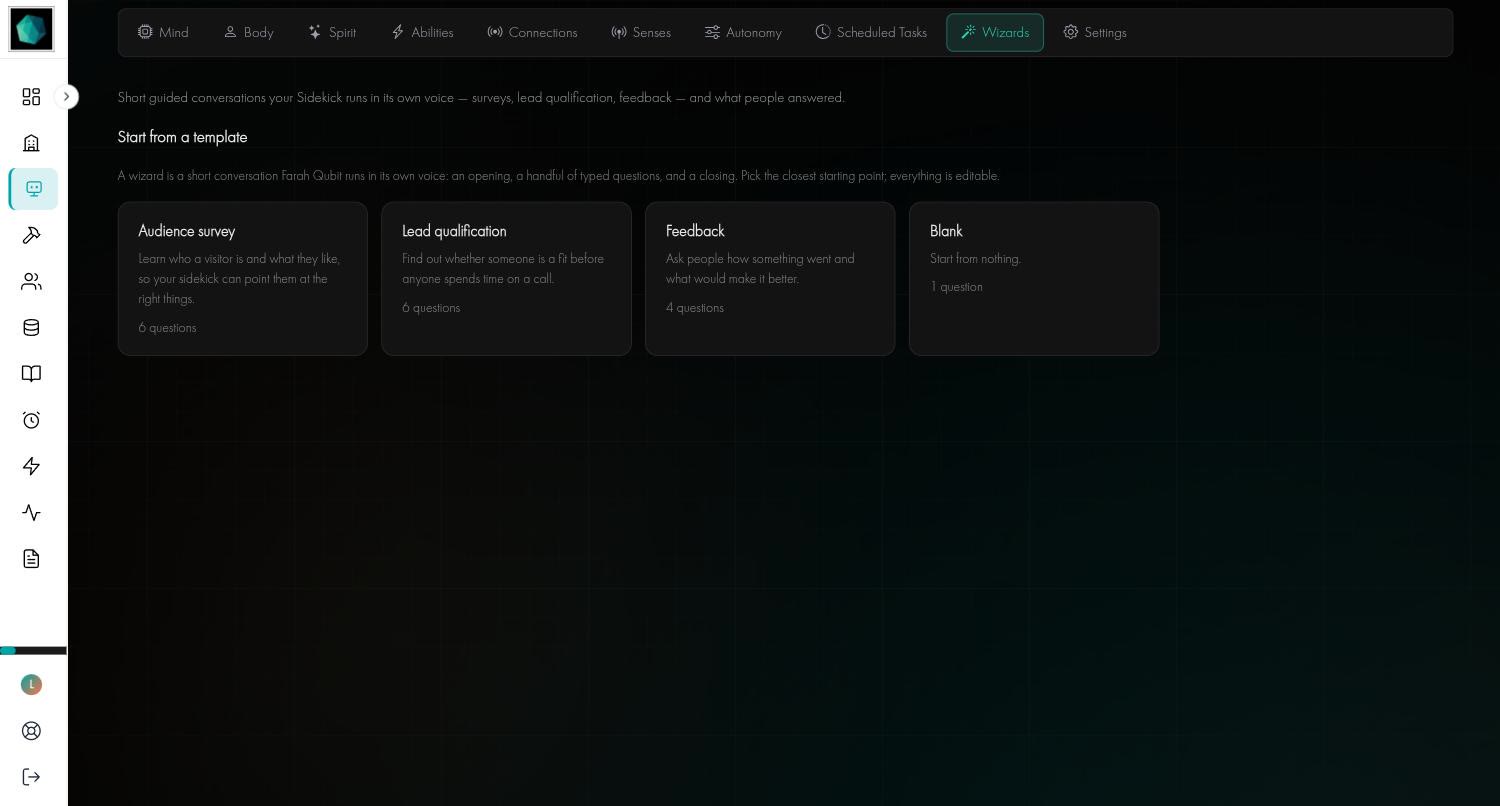1500x806 pixels.
Task: Open the document icon in sidebar
Action: click(31, 559)
